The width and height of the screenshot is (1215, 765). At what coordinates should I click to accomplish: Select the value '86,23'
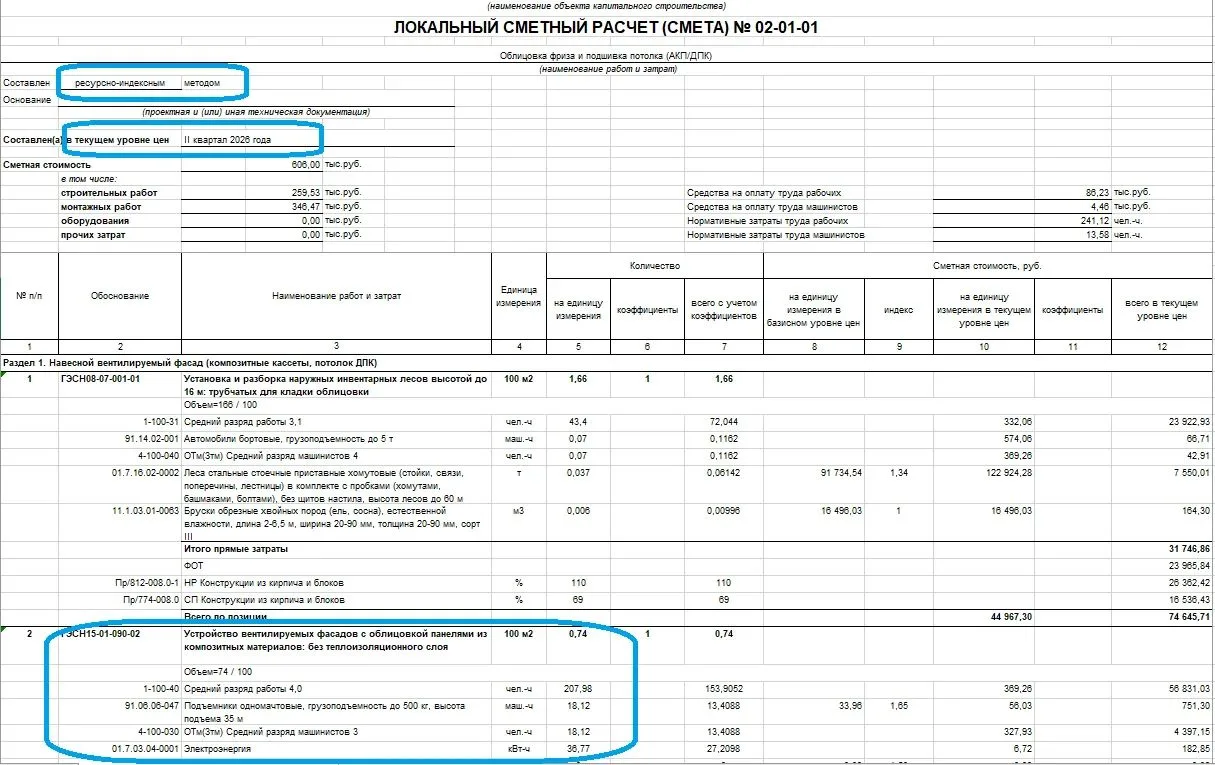click(1097, 192)
